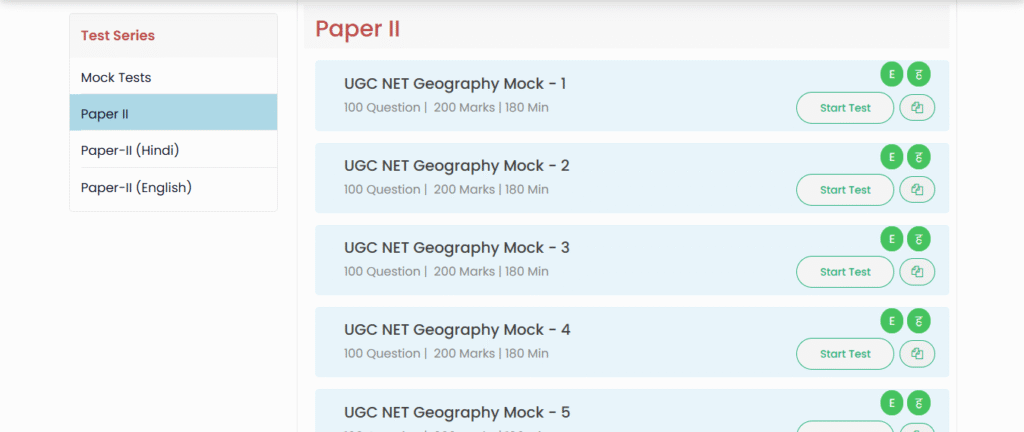This screenshot has height=432, width=1024.
Task: Open Mock Tests in Test Series sidebar
Action: coord(173,77)
